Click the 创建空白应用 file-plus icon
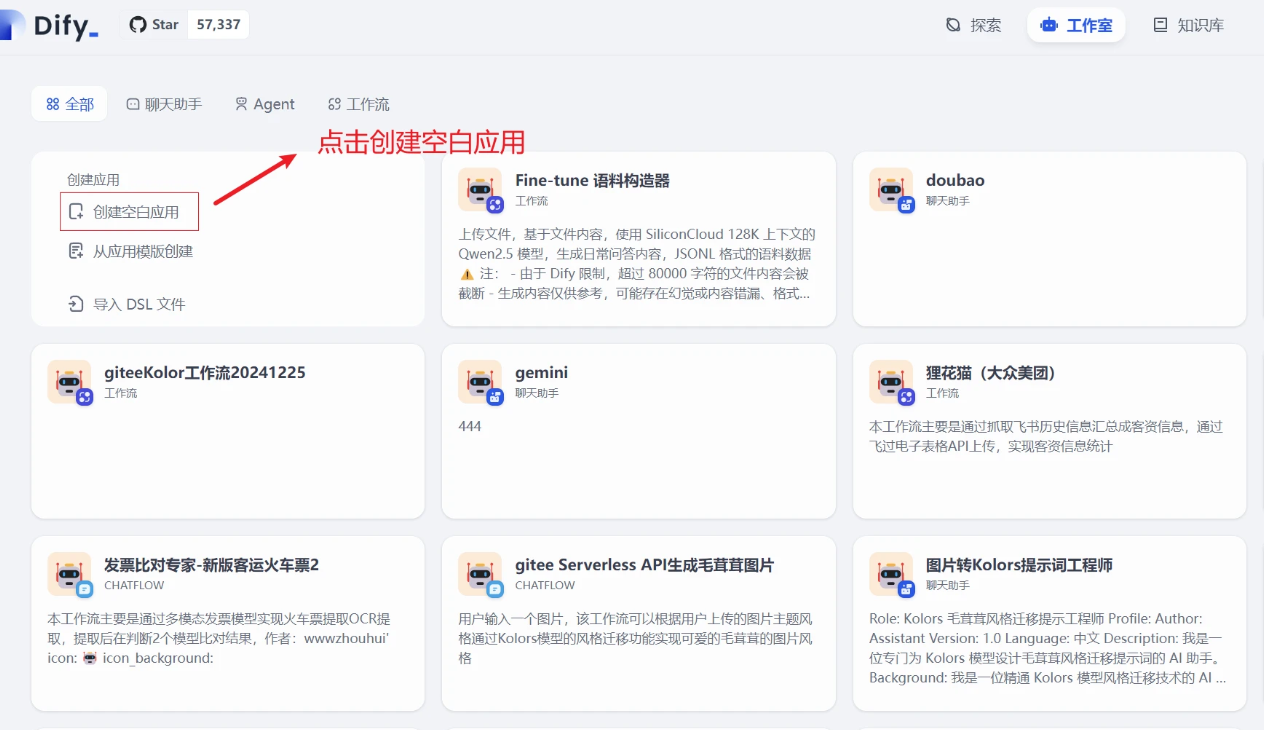1264x730 pixels. [x=76, y=211]
